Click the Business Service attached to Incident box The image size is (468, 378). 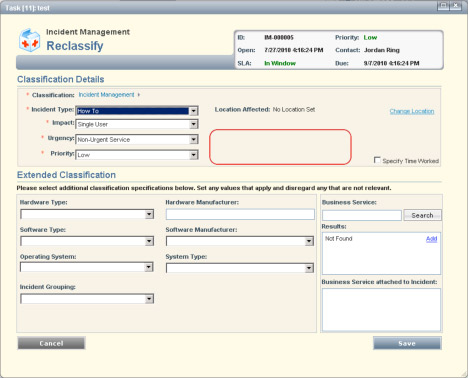tap(381, 310)
